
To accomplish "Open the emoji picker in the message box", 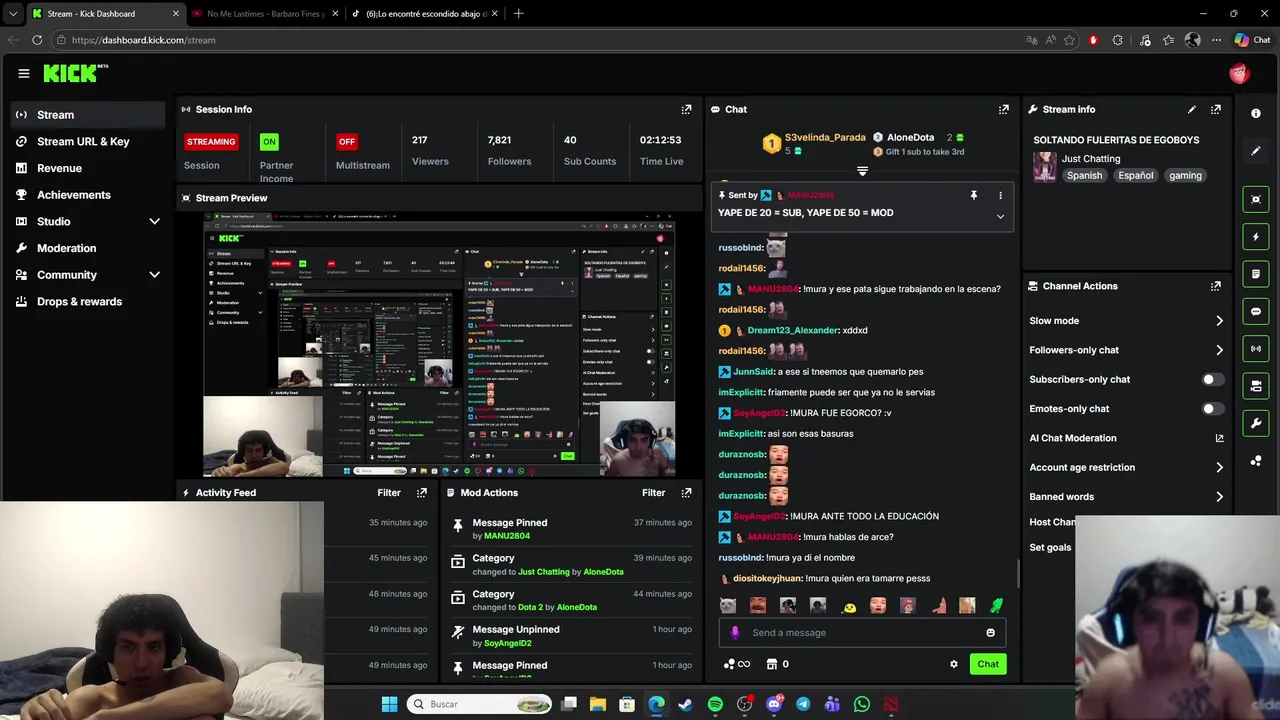I will [990, 633].
